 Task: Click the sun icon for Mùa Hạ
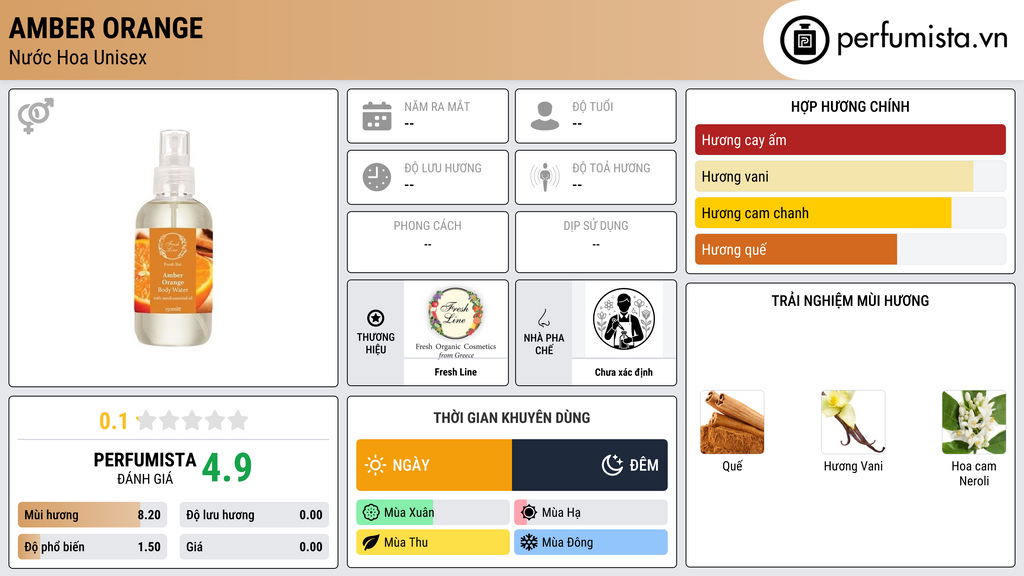(x=529, y=513)
